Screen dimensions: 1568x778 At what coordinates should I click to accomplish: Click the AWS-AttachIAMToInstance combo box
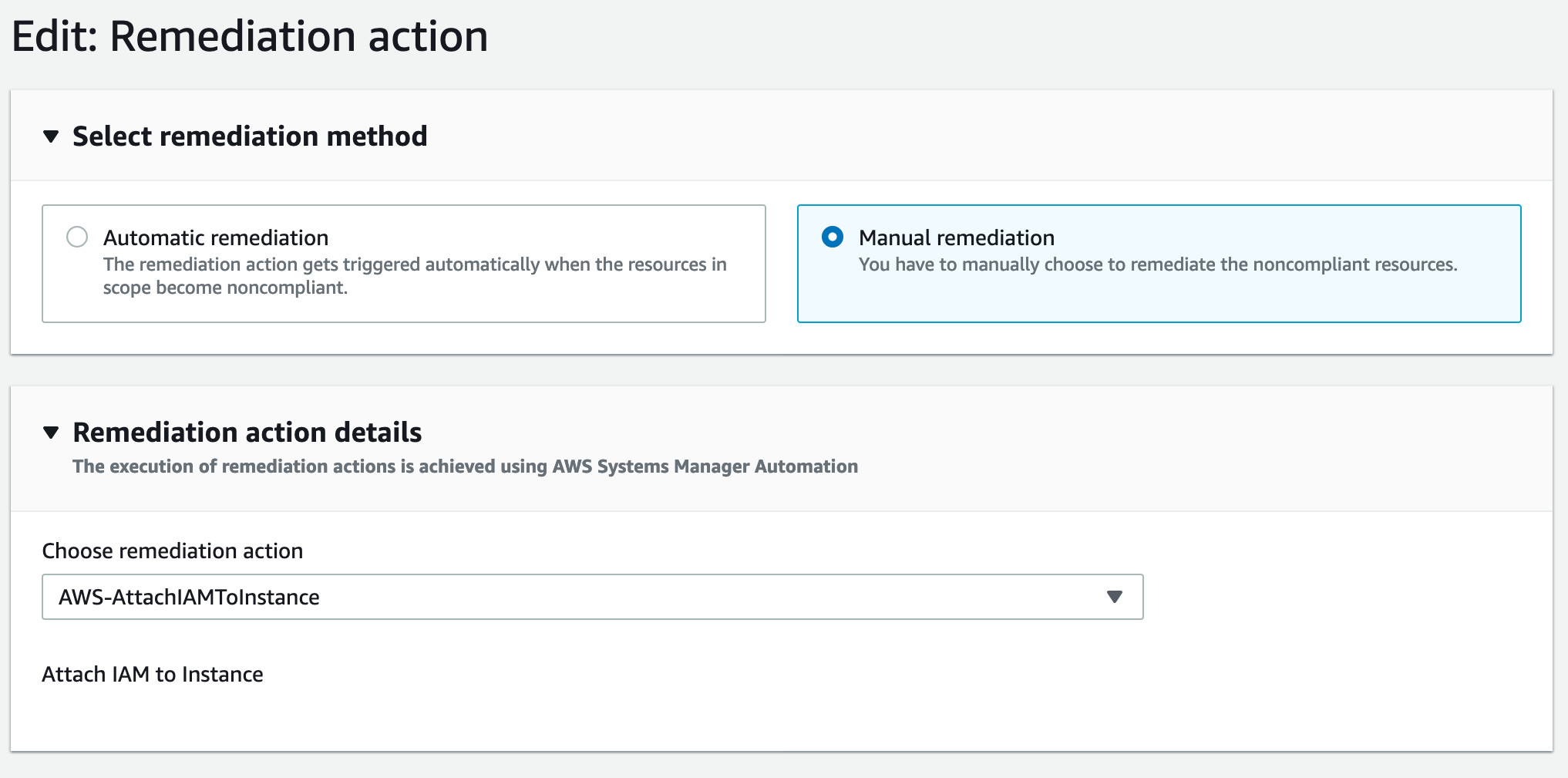[x=592, y=597]
